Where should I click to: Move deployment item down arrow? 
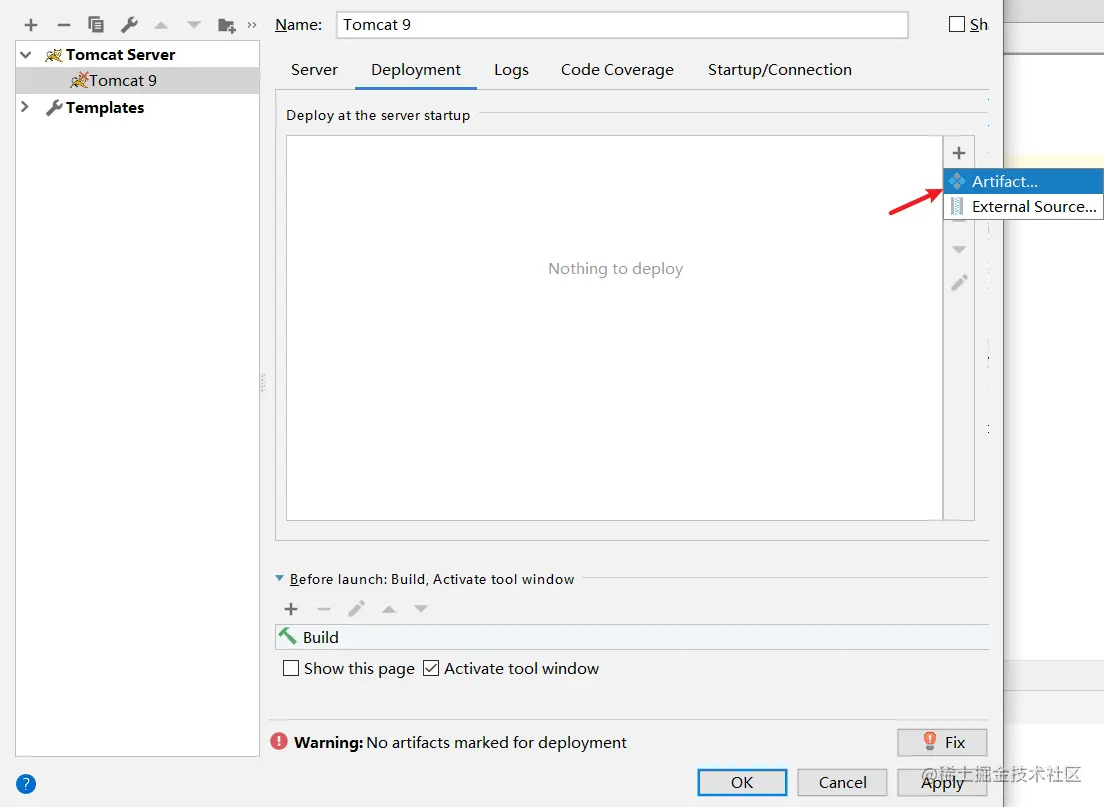958,249
